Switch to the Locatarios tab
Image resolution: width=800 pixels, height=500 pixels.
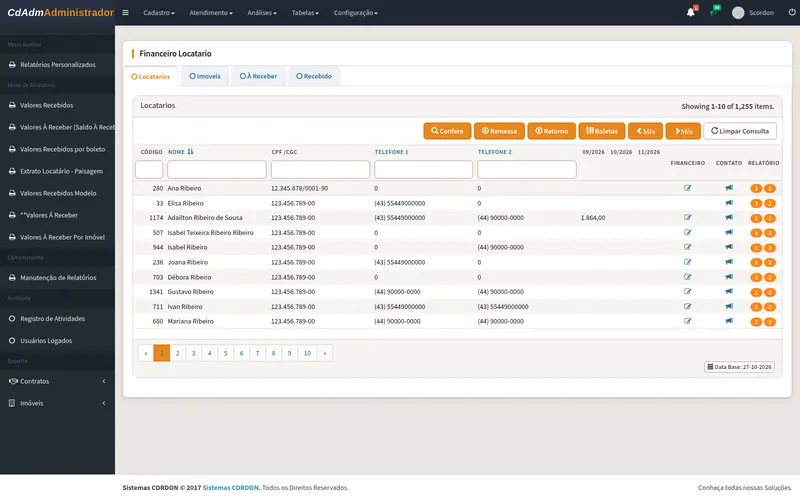coord(151,77)
